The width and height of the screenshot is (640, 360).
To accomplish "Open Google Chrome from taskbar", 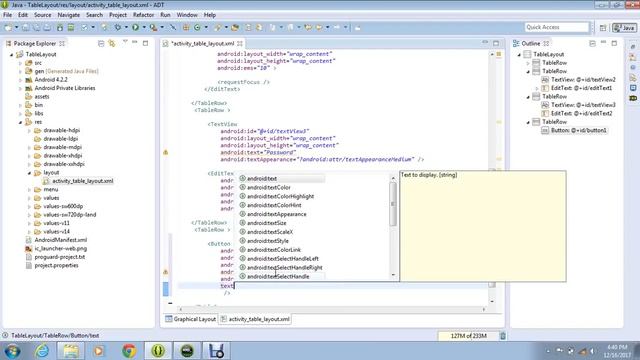I will click(x=129, y=351).
